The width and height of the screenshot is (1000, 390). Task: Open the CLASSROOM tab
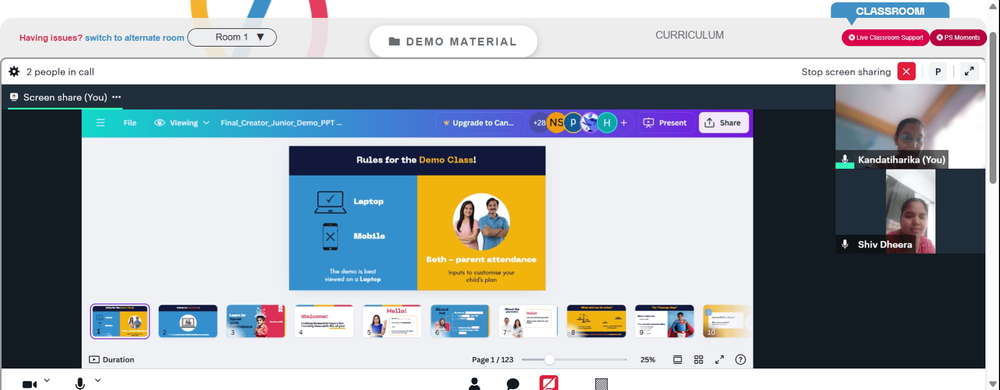coord(889,11)
